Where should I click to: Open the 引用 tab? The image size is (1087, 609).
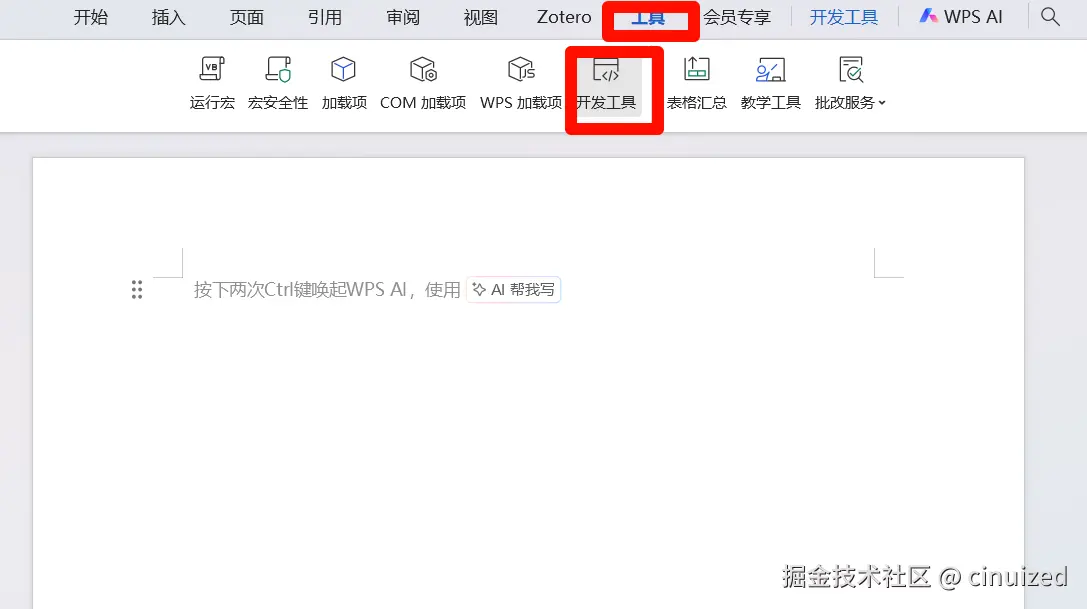pyautogui.click(x=324, y=17)
